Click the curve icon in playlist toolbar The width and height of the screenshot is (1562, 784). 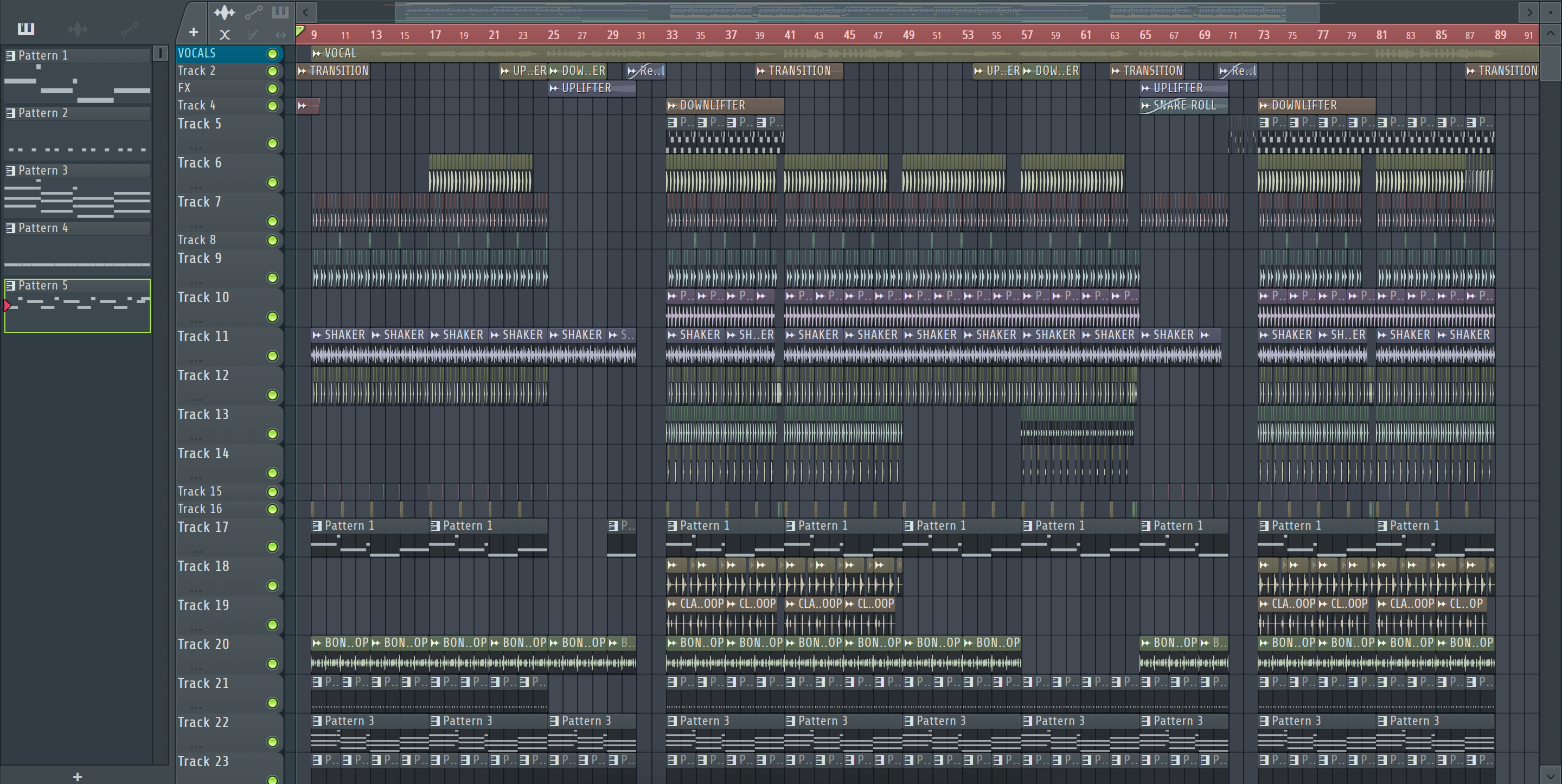tap(253, 35)
